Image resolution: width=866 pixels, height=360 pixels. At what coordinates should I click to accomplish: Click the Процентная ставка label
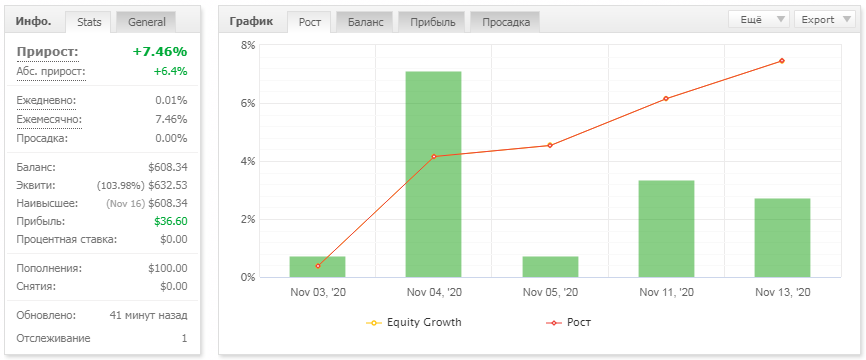tap(67, 240)
